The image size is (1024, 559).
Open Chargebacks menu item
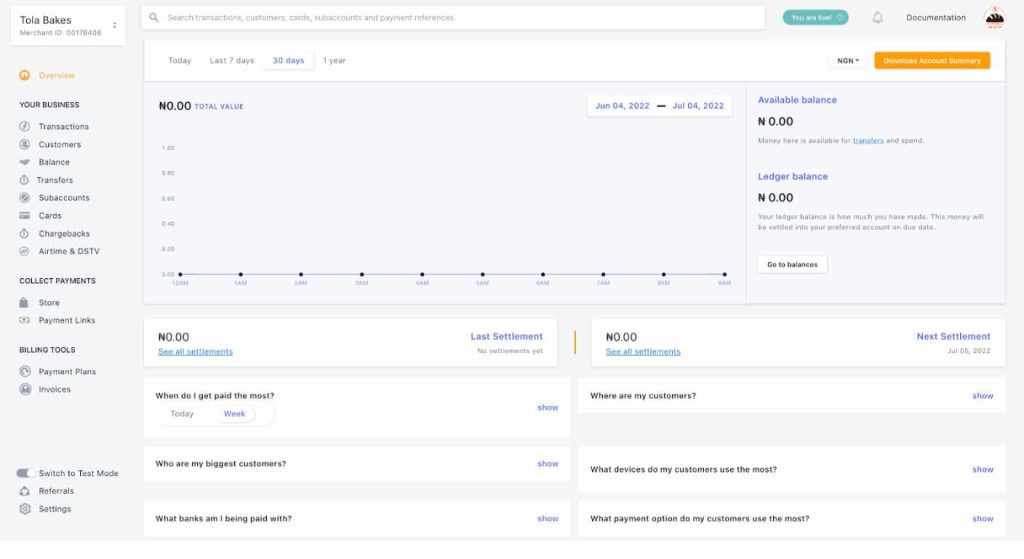tap(64, 234)
